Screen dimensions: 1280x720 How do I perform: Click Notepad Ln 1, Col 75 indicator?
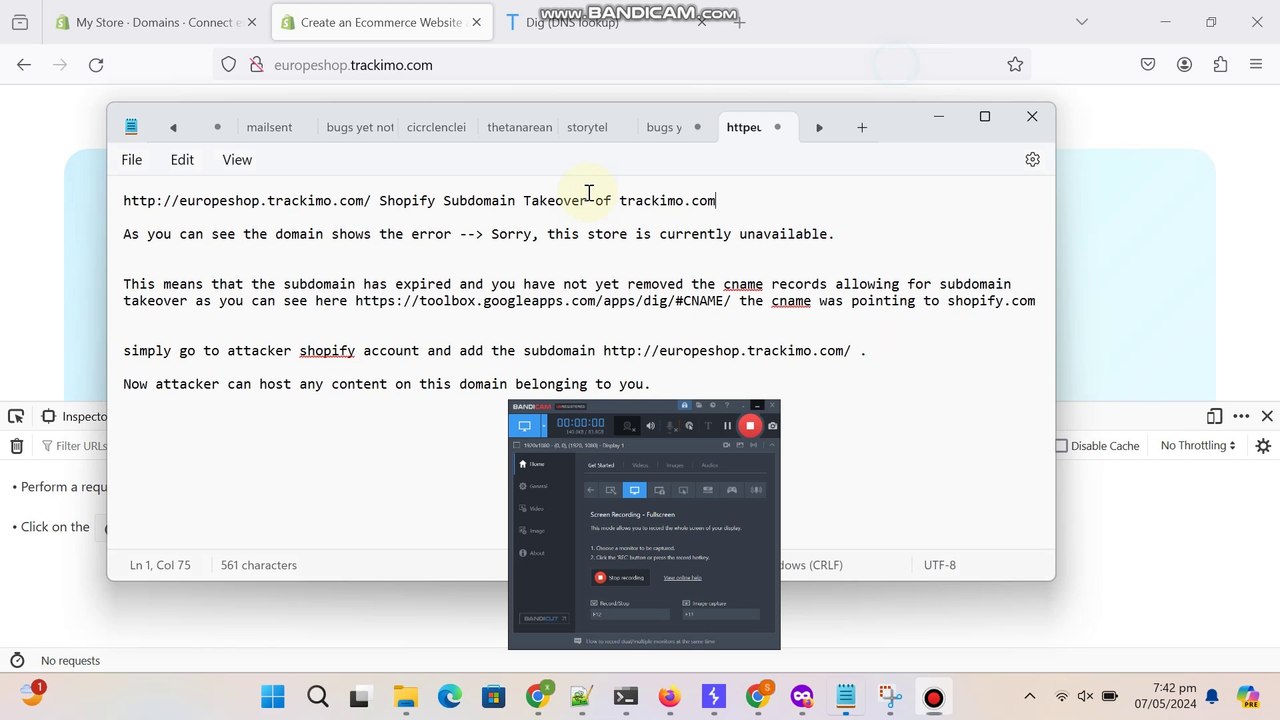[x=160, y=565]
